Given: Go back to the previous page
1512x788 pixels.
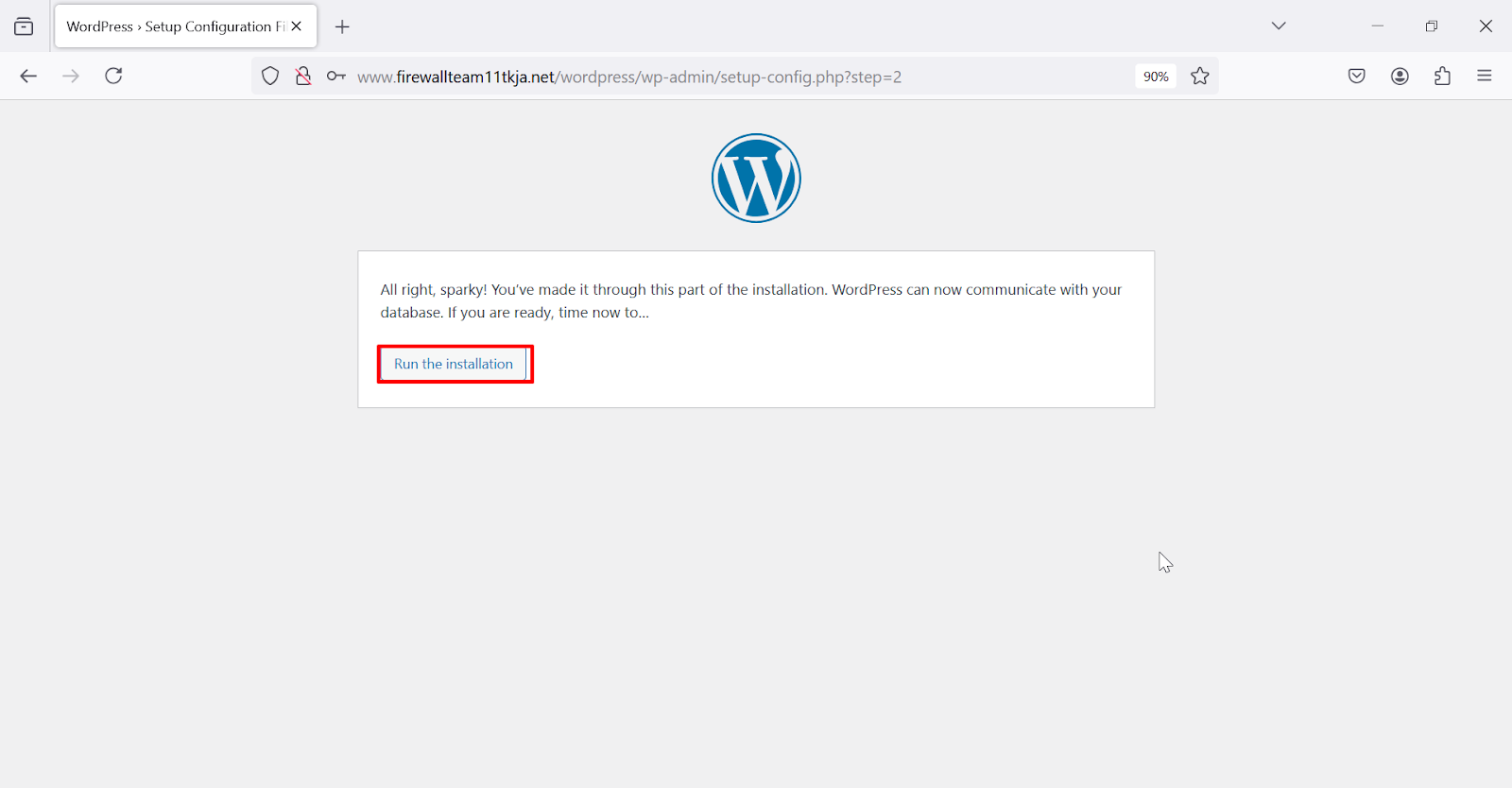Looking at the screenshot, I should (28, 77).
